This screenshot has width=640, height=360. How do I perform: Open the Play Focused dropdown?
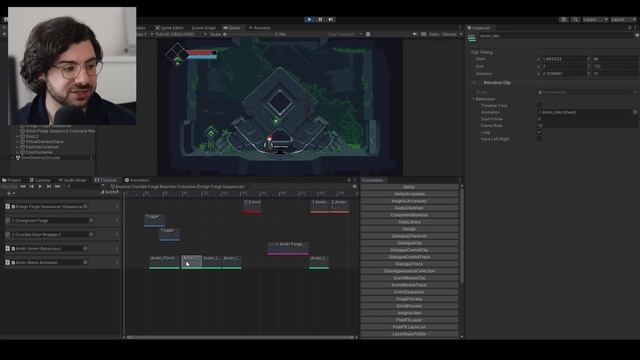[x=344, y=34]
